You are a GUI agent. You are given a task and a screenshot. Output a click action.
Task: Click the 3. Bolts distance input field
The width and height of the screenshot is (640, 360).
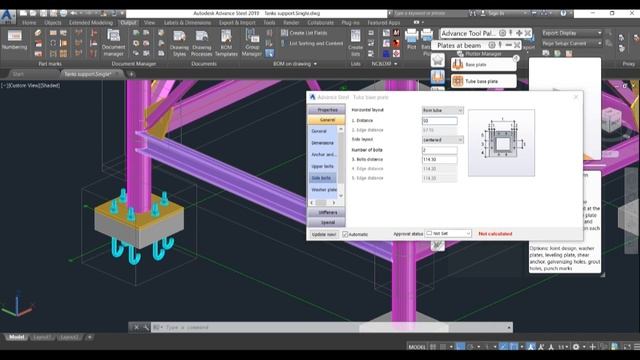tap(440, 160)
